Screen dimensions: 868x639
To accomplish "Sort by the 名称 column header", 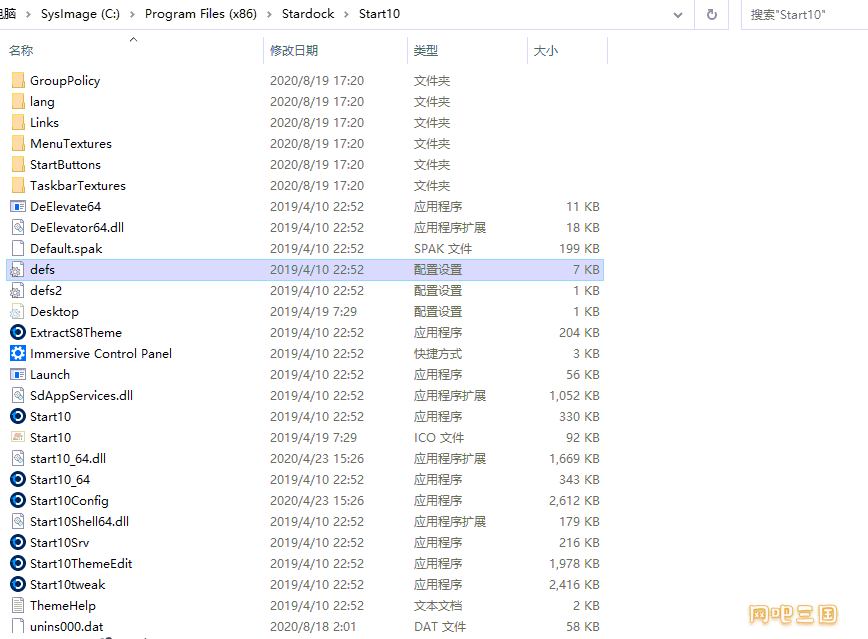I will pyautogui.click(x=21, y=50).
